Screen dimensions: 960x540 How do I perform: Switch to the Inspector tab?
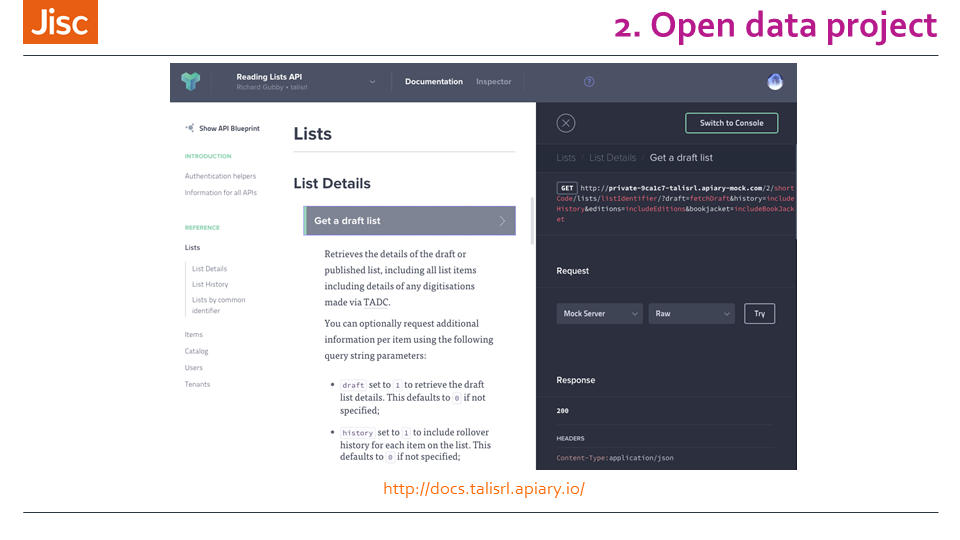[493, 82]
